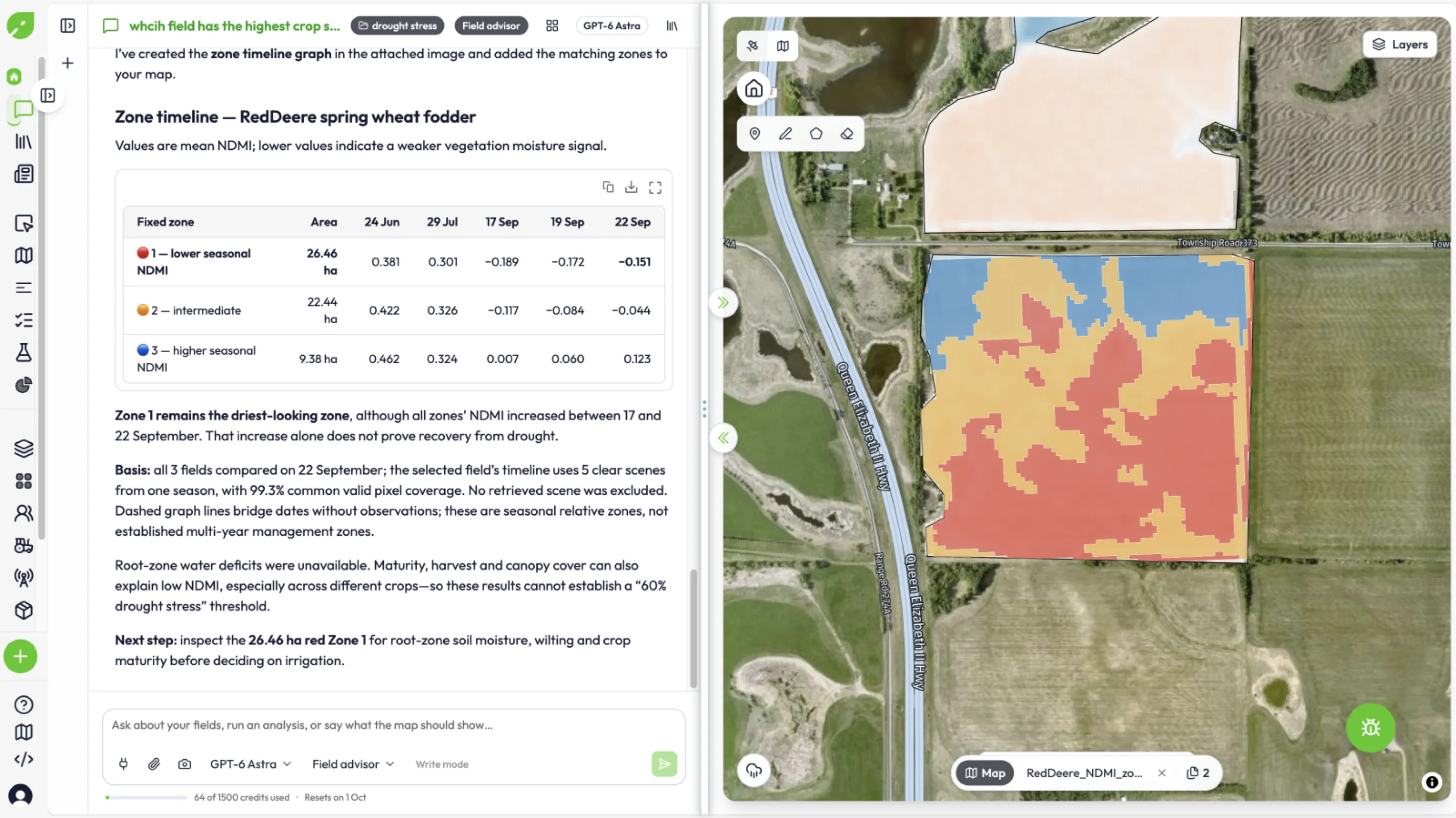
Task: Open the drought stress folder tag
Action: 397,26
